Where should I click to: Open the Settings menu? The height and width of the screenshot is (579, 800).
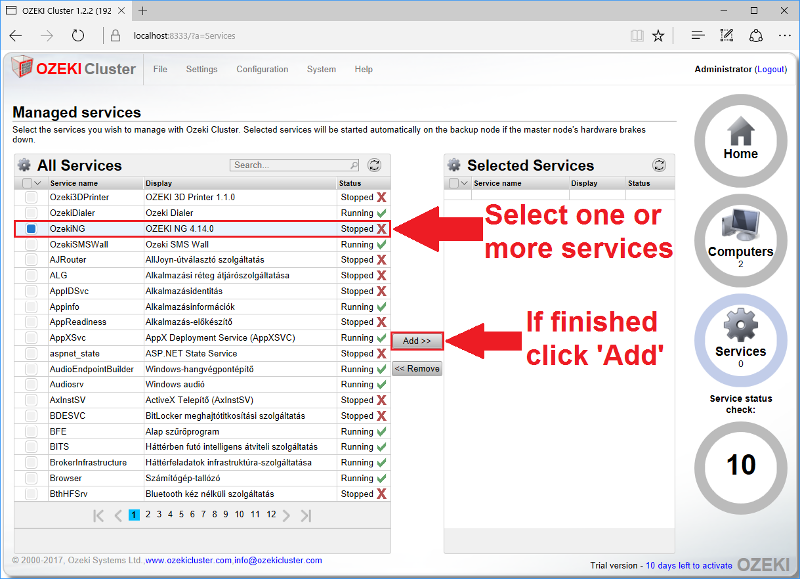202,69
